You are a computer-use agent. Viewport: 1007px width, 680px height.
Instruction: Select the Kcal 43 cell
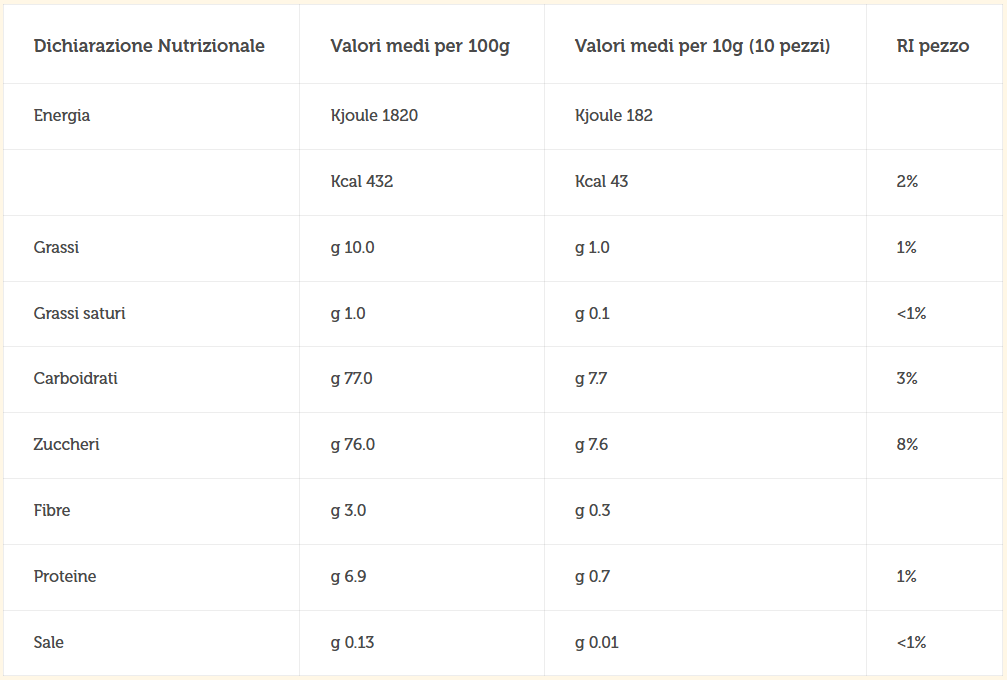point(601,182)
